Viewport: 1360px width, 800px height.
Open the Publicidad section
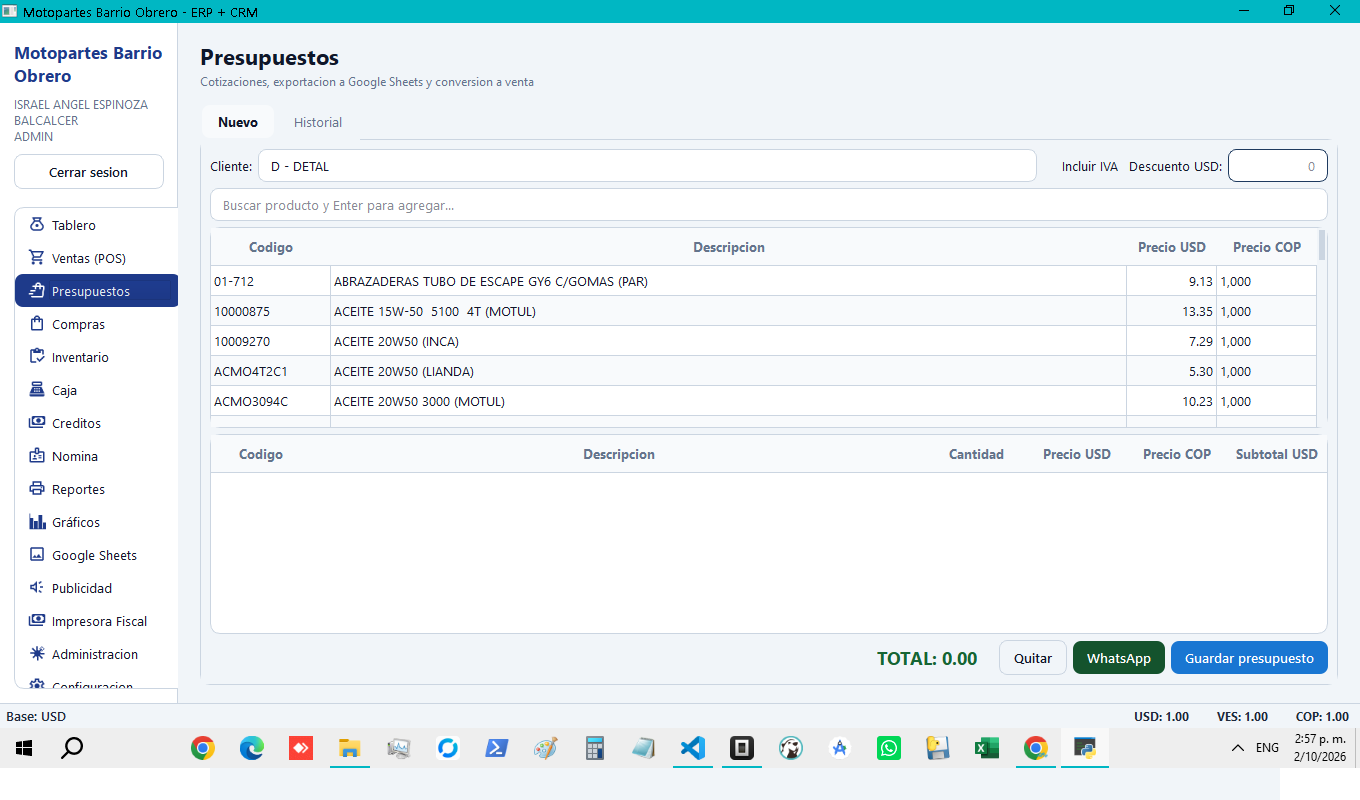pos(96,588)
